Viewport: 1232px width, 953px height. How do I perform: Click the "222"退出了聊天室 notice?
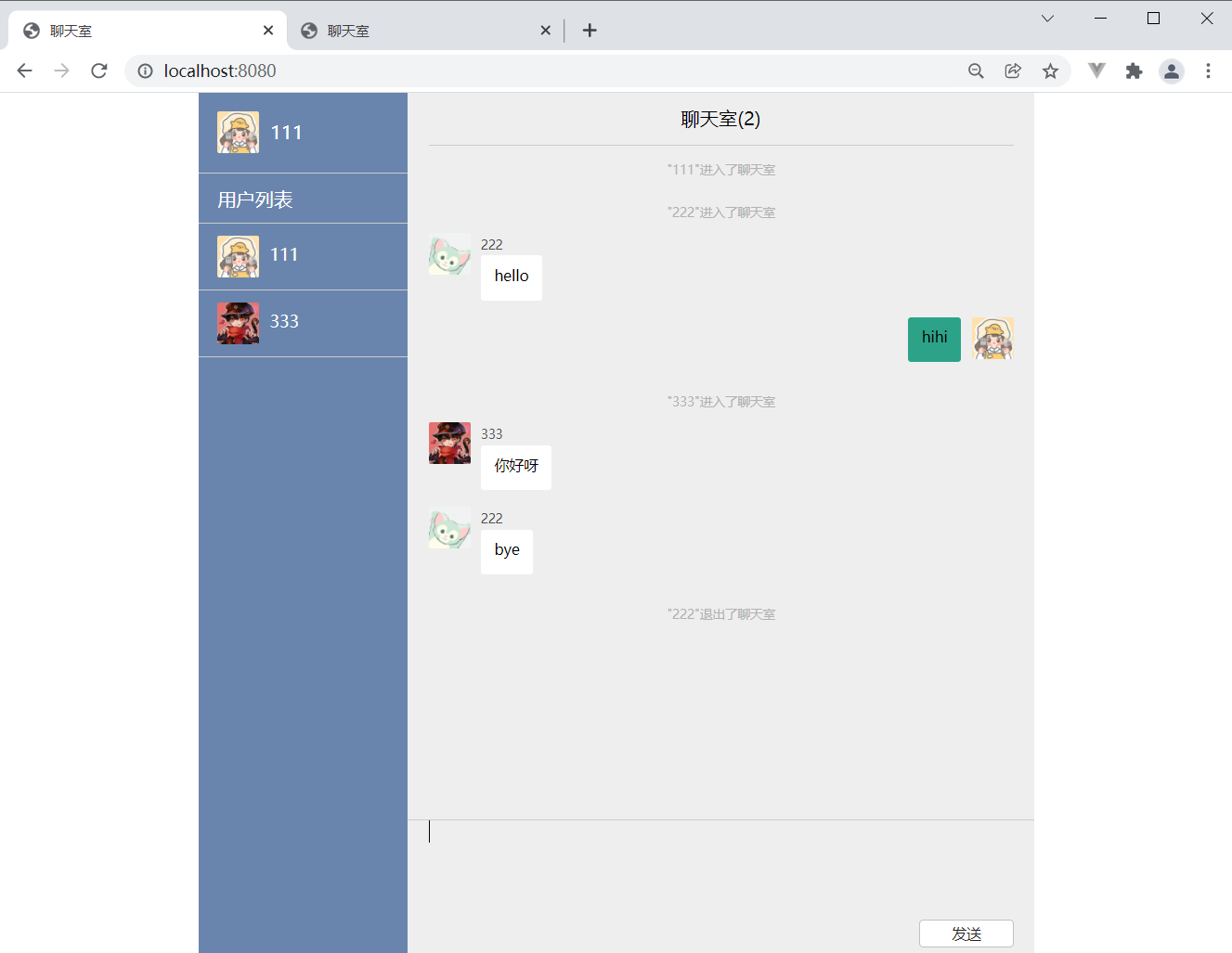point(721,614)
